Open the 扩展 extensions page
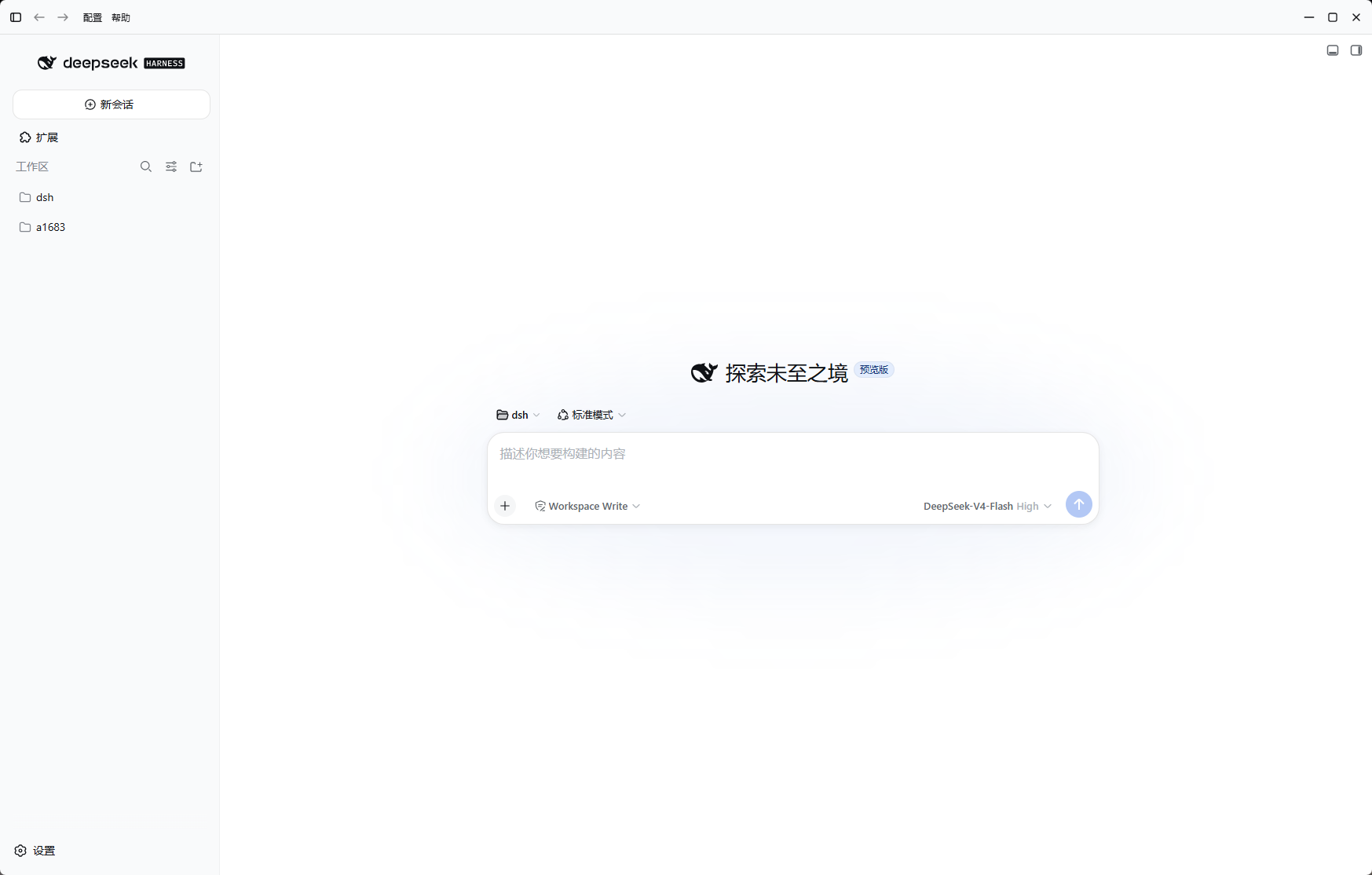Screen dimensions: 1372x875 pyautogui.click(x=39, y=137)
